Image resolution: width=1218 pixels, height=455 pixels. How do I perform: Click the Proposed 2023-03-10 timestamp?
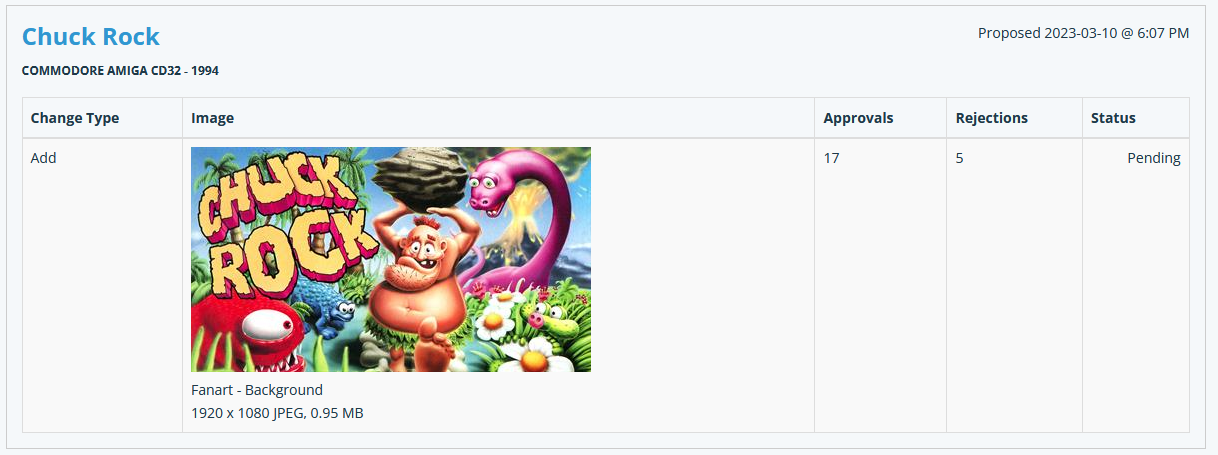pyautogui.click(x=1083, y=33)
